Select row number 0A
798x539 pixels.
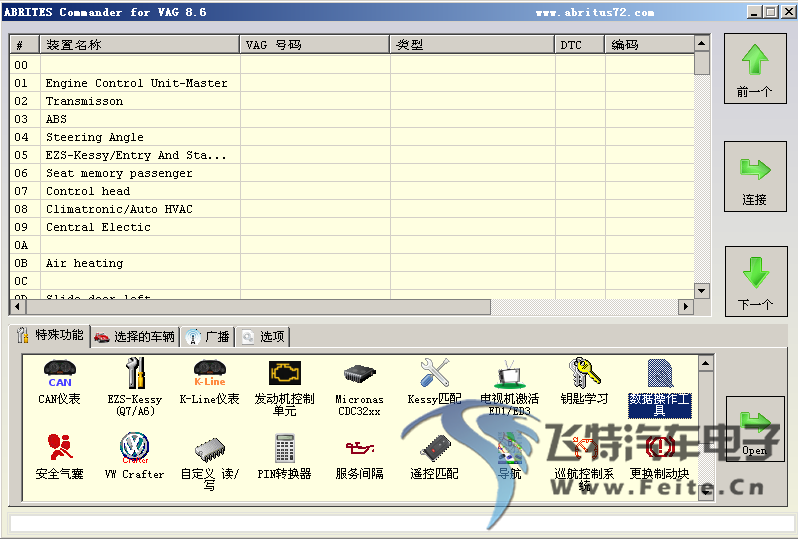click(352, 245)
